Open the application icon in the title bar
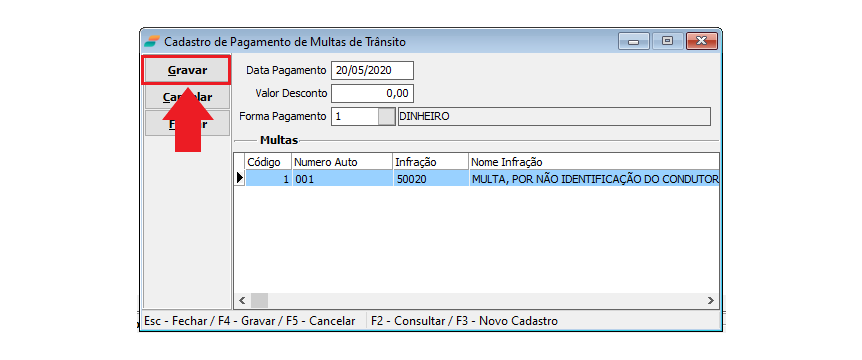Image resolution: width=862 pixels, height=360 pixels. (x=152, y=42)
